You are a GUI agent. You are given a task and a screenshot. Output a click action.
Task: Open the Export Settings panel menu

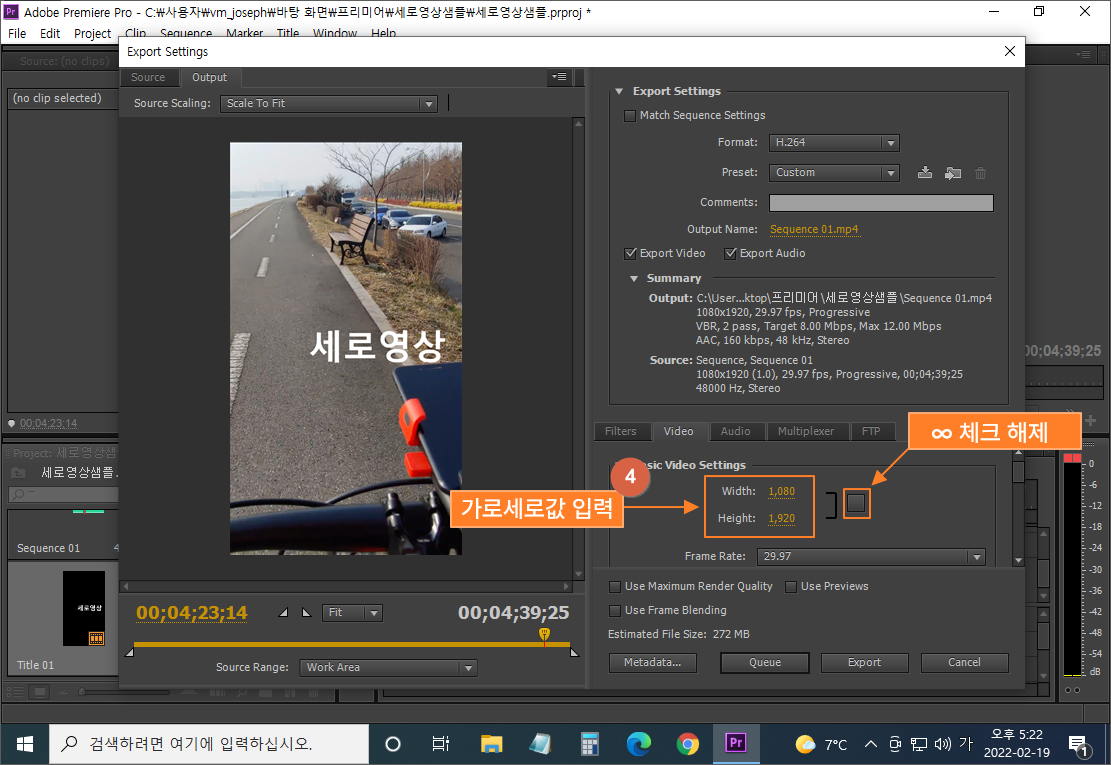(x=559, y=77)
